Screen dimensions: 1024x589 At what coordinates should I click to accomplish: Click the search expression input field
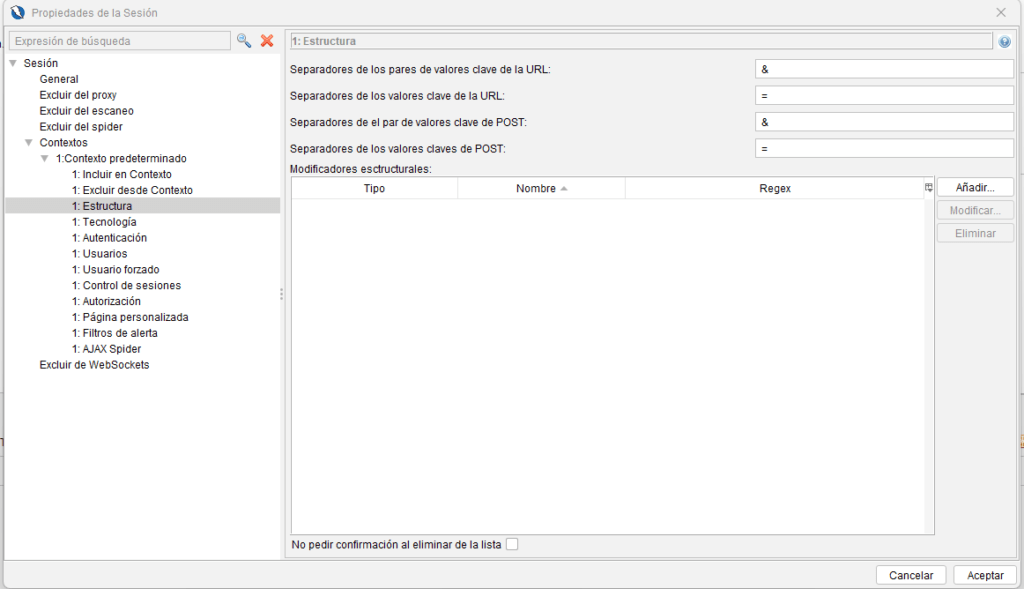click(x=119, y=41)
